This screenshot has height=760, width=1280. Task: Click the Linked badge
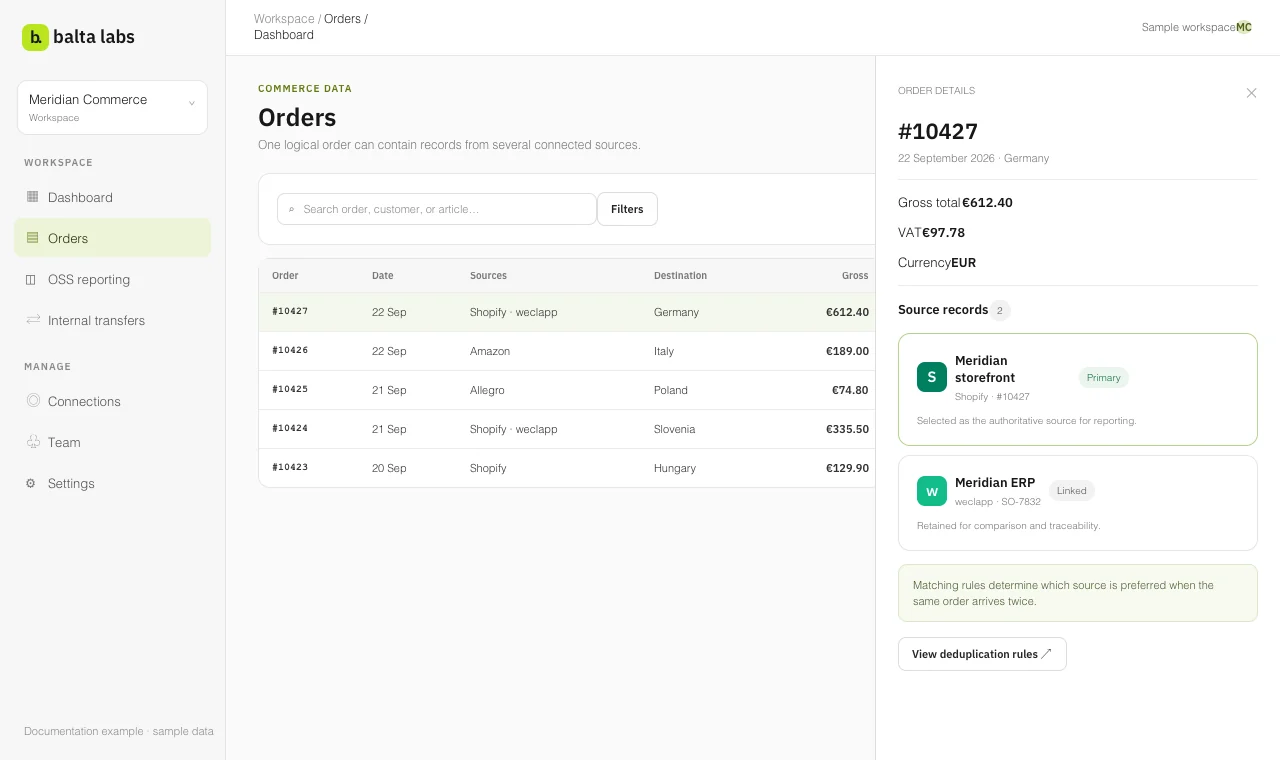click(1072, 490)
